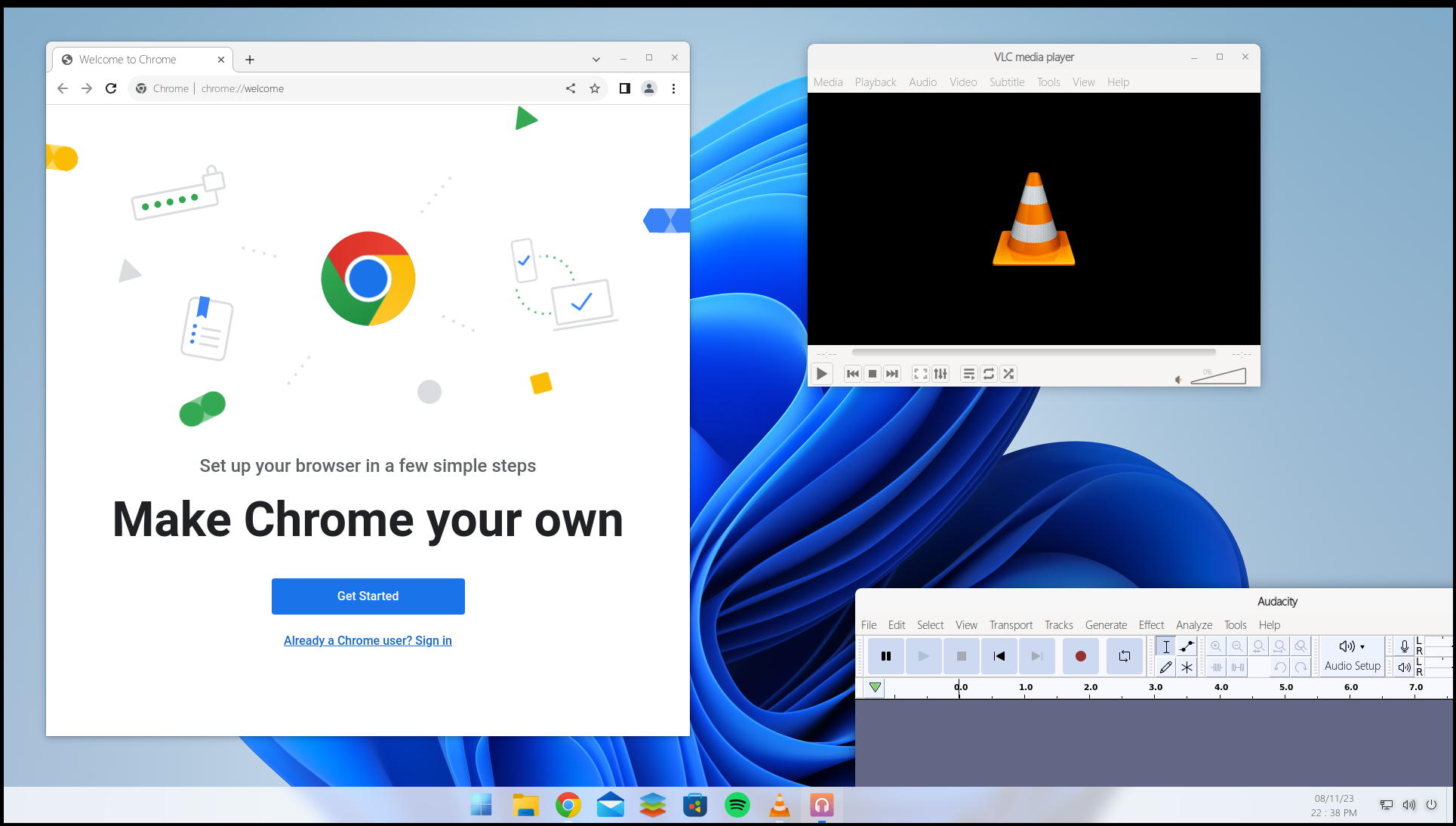This screenshot has height=826, width=1456.
Task: Open the Effect menu in Audacity
Action: click(1151, 625)
